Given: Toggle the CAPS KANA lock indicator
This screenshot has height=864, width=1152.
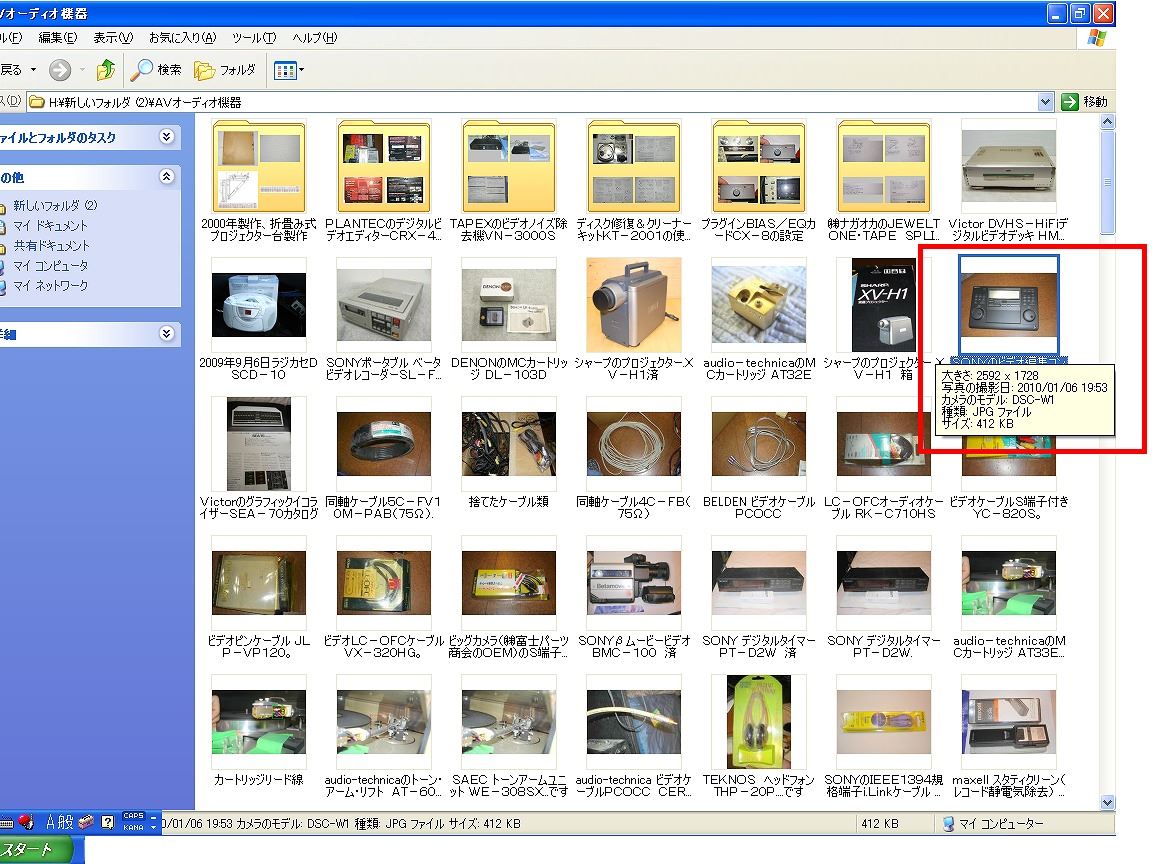Looking at the screenshot, I should [x=133, y=821].
